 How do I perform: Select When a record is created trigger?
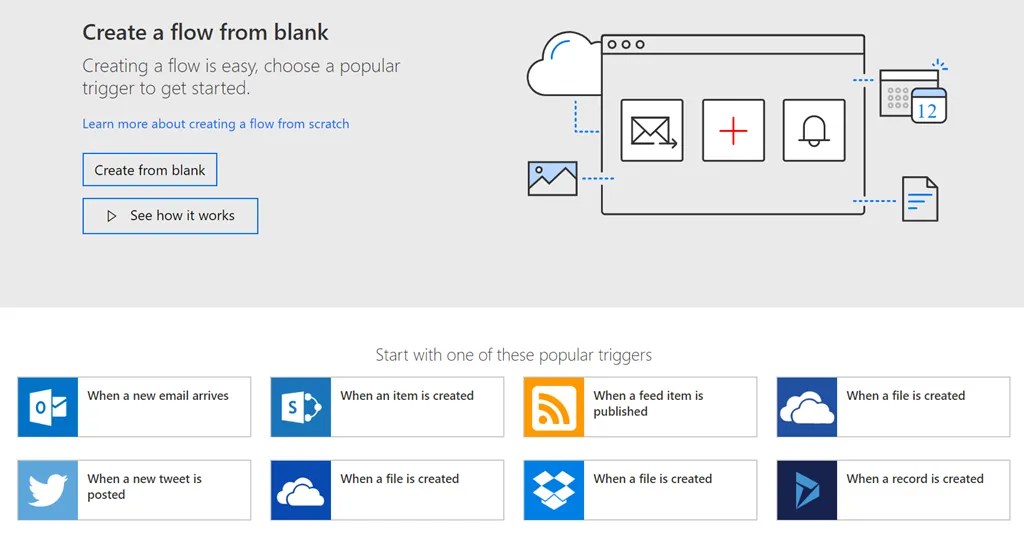(x=893, y=490)
